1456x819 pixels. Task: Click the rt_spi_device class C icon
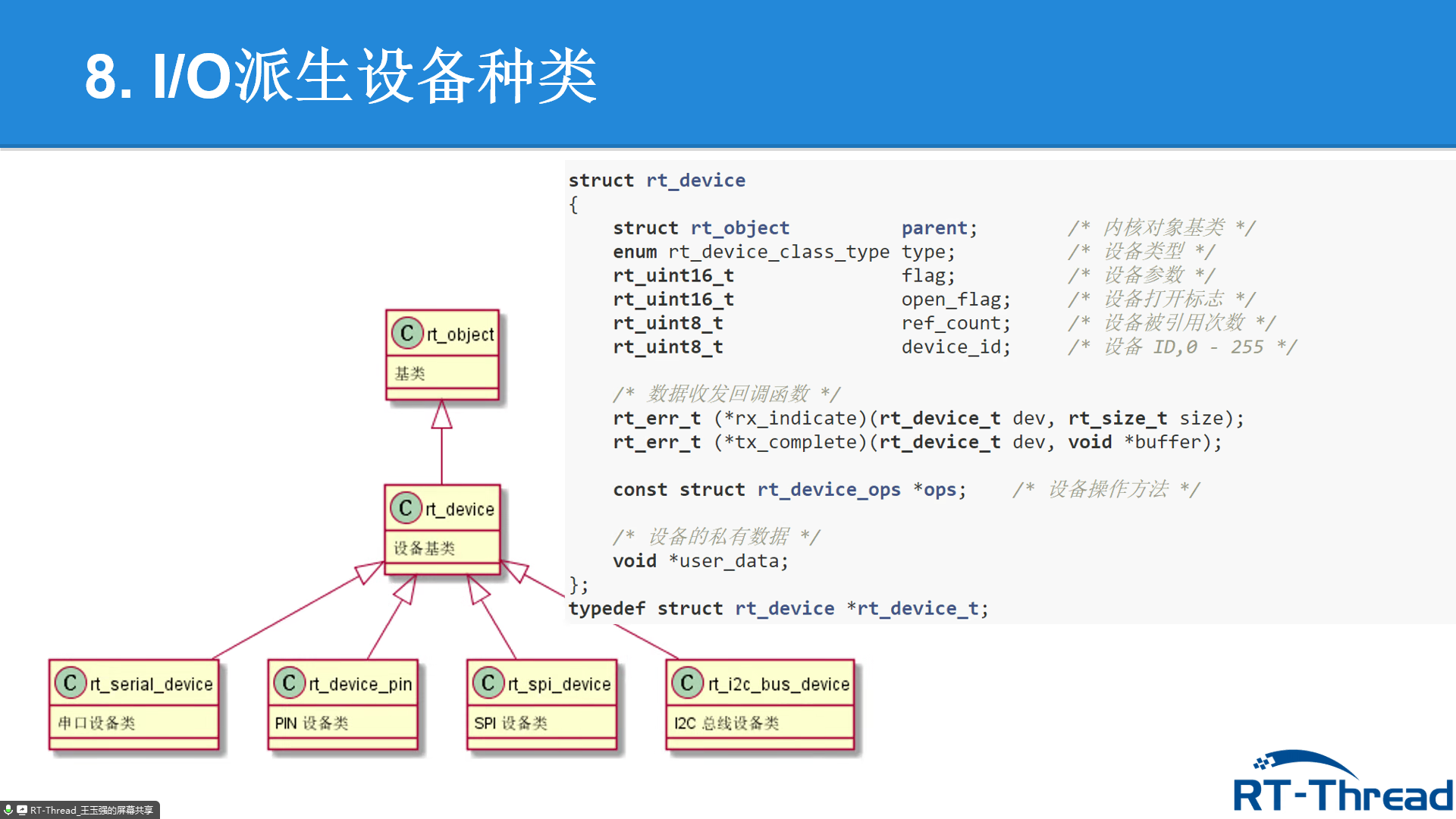pyautogui.click(x=488, y=683)
